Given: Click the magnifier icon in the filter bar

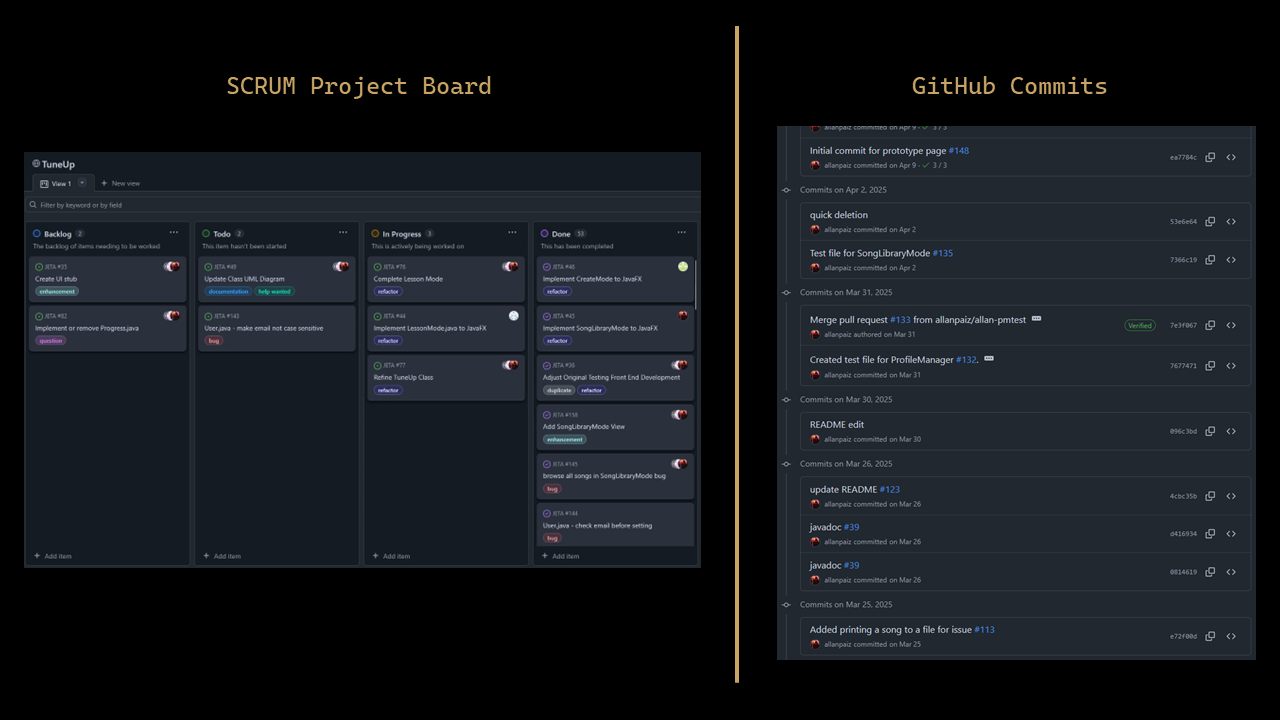Looking at the screenshot, I should tap(34, 205).
